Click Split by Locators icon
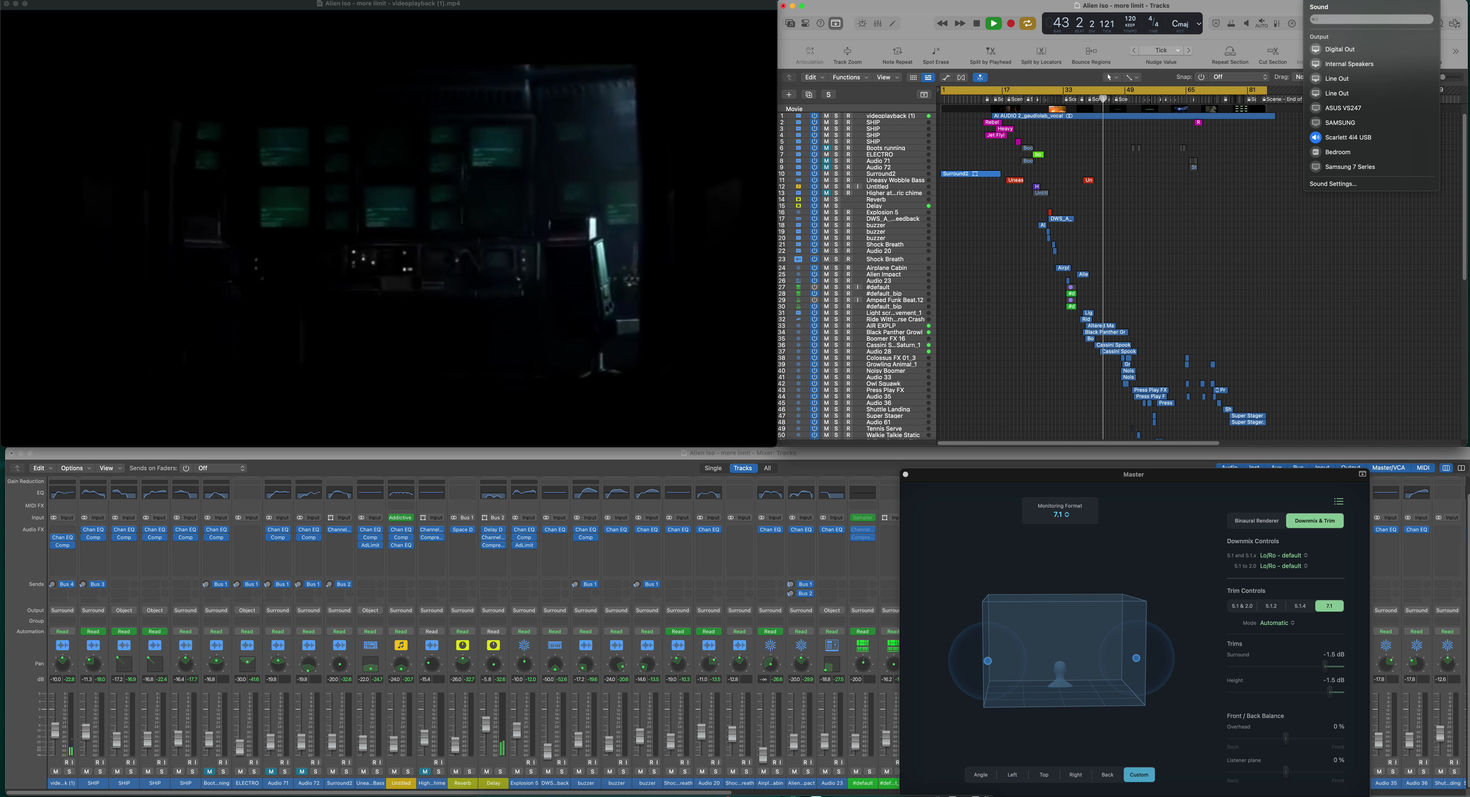1470x797 pixels. (1041, 50)
